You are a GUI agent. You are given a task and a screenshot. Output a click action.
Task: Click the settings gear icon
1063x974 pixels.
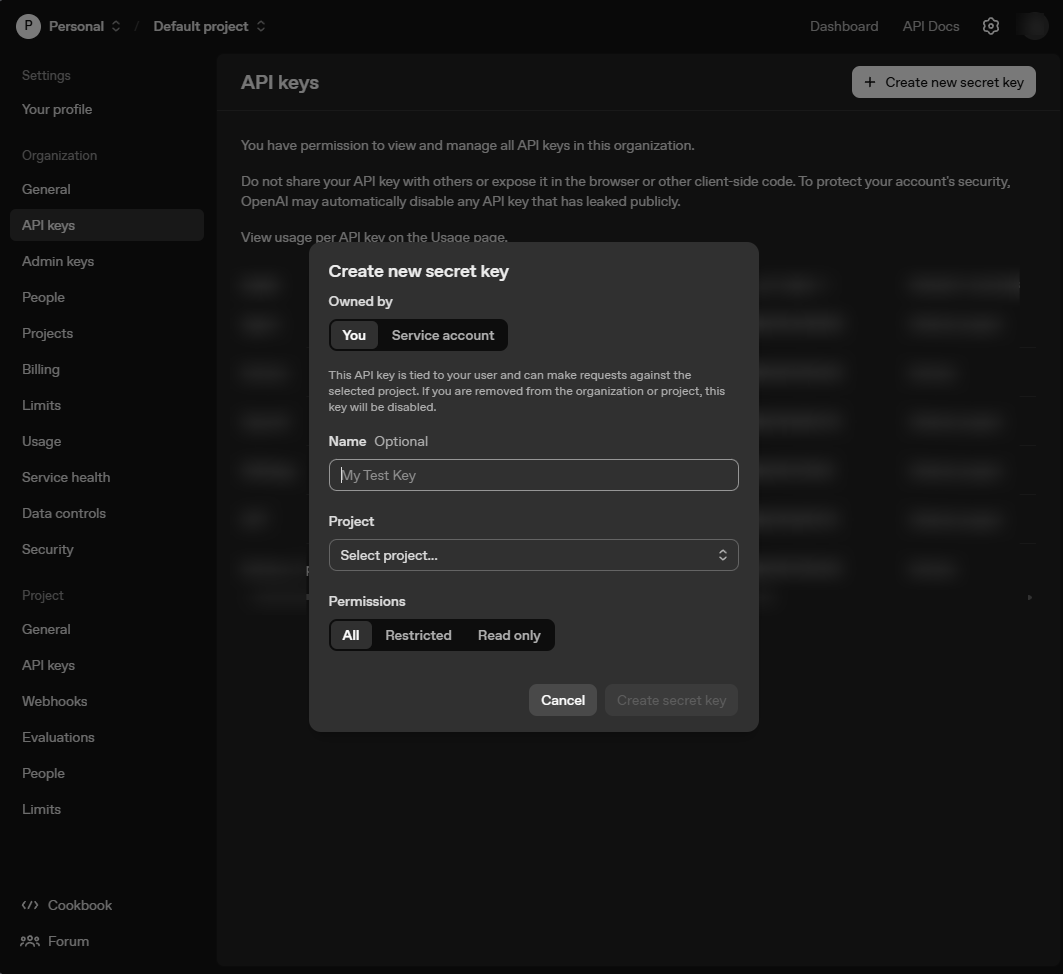990,26
